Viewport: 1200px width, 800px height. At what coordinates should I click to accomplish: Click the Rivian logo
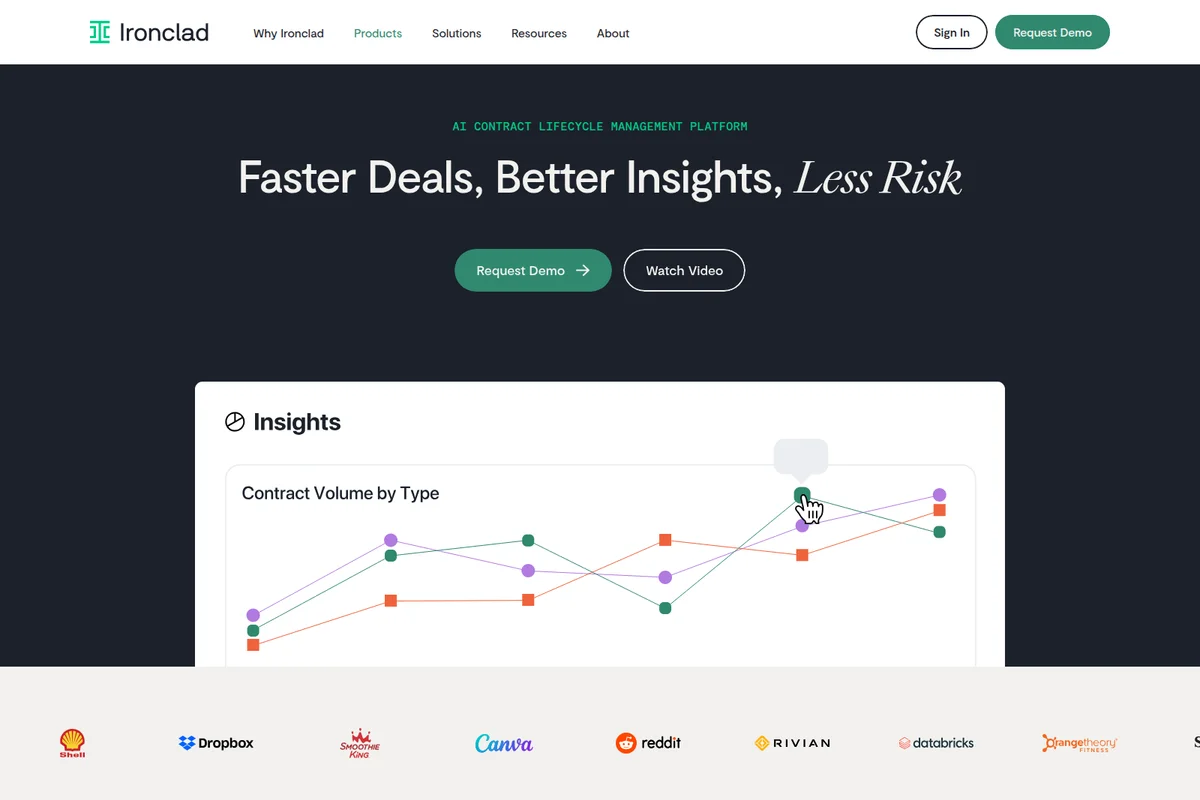(792, 743)
